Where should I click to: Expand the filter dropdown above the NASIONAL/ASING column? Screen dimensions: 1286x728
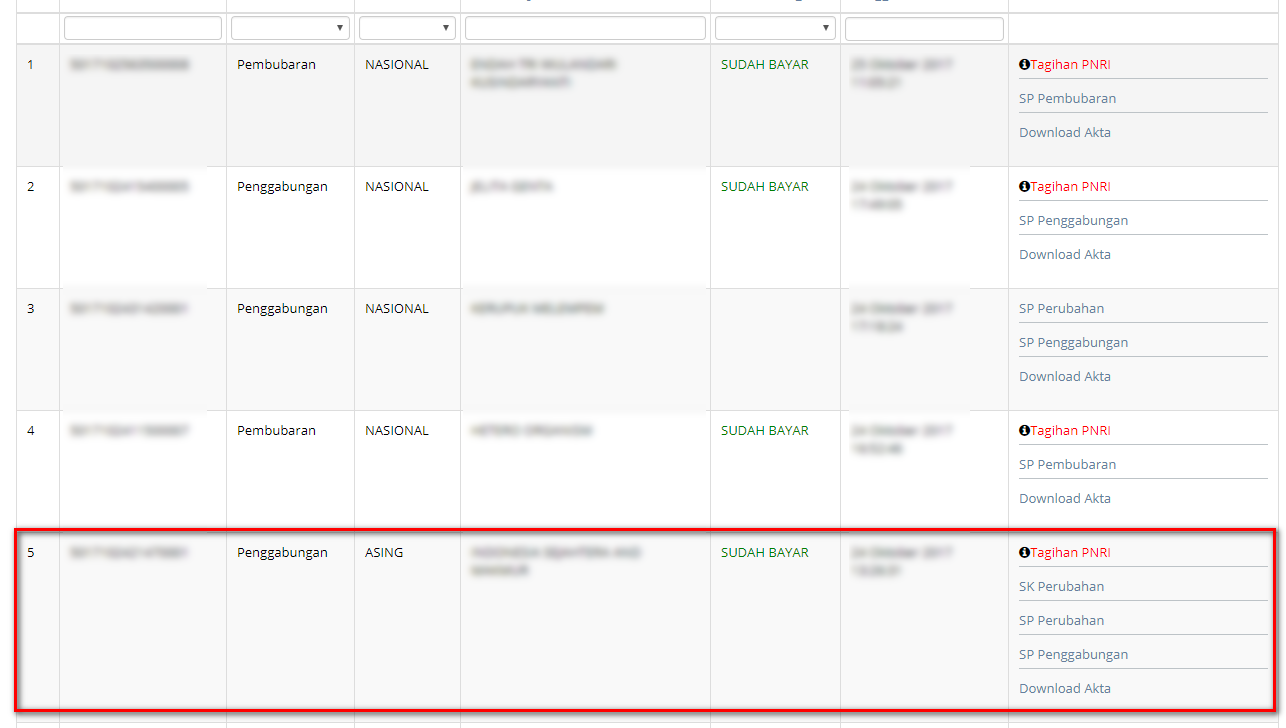click(x=407, y=28)
